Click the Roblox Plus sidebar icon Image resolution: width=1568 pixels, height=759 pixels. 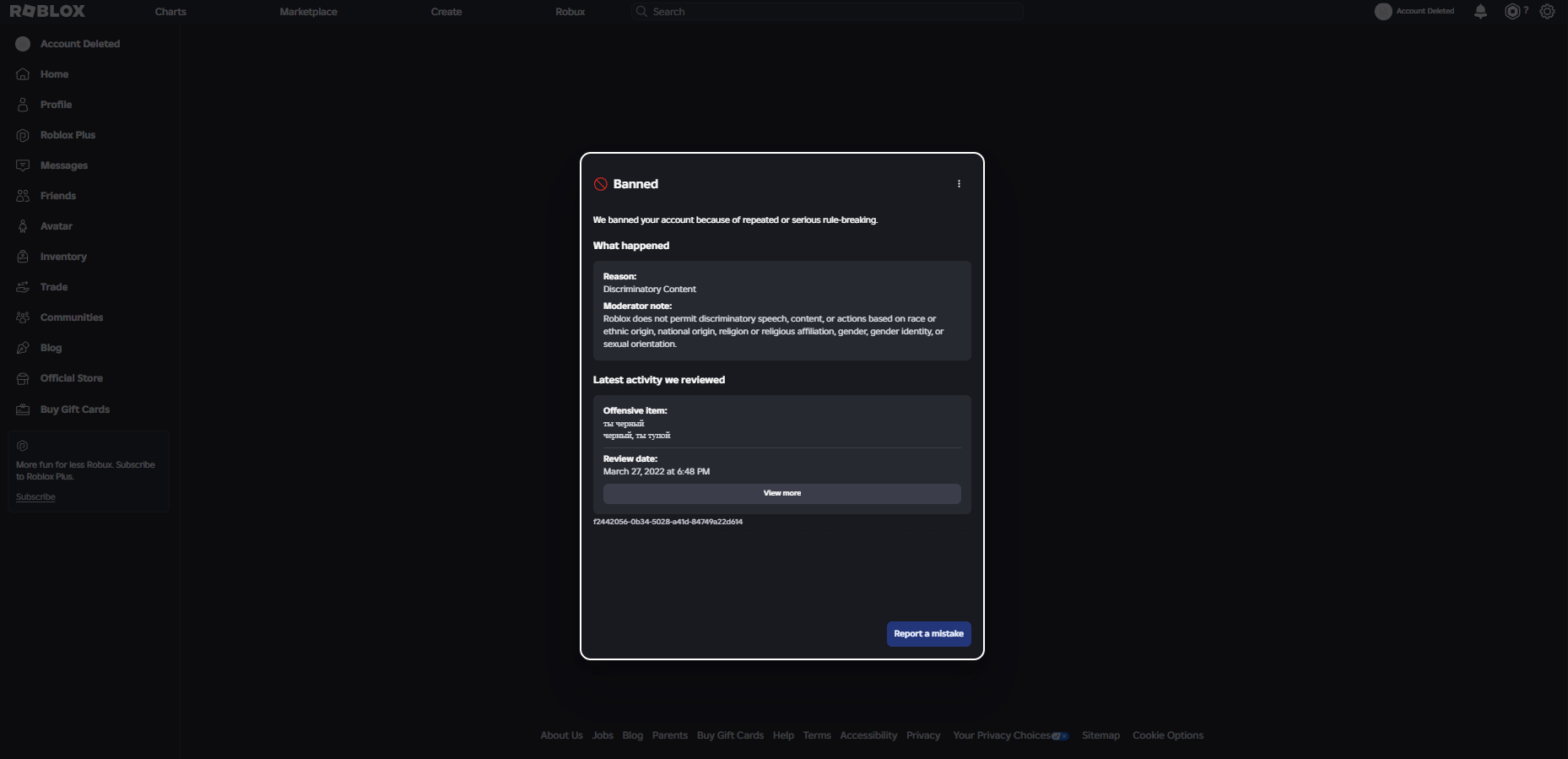pyautogui.click(x=23, y=135)
